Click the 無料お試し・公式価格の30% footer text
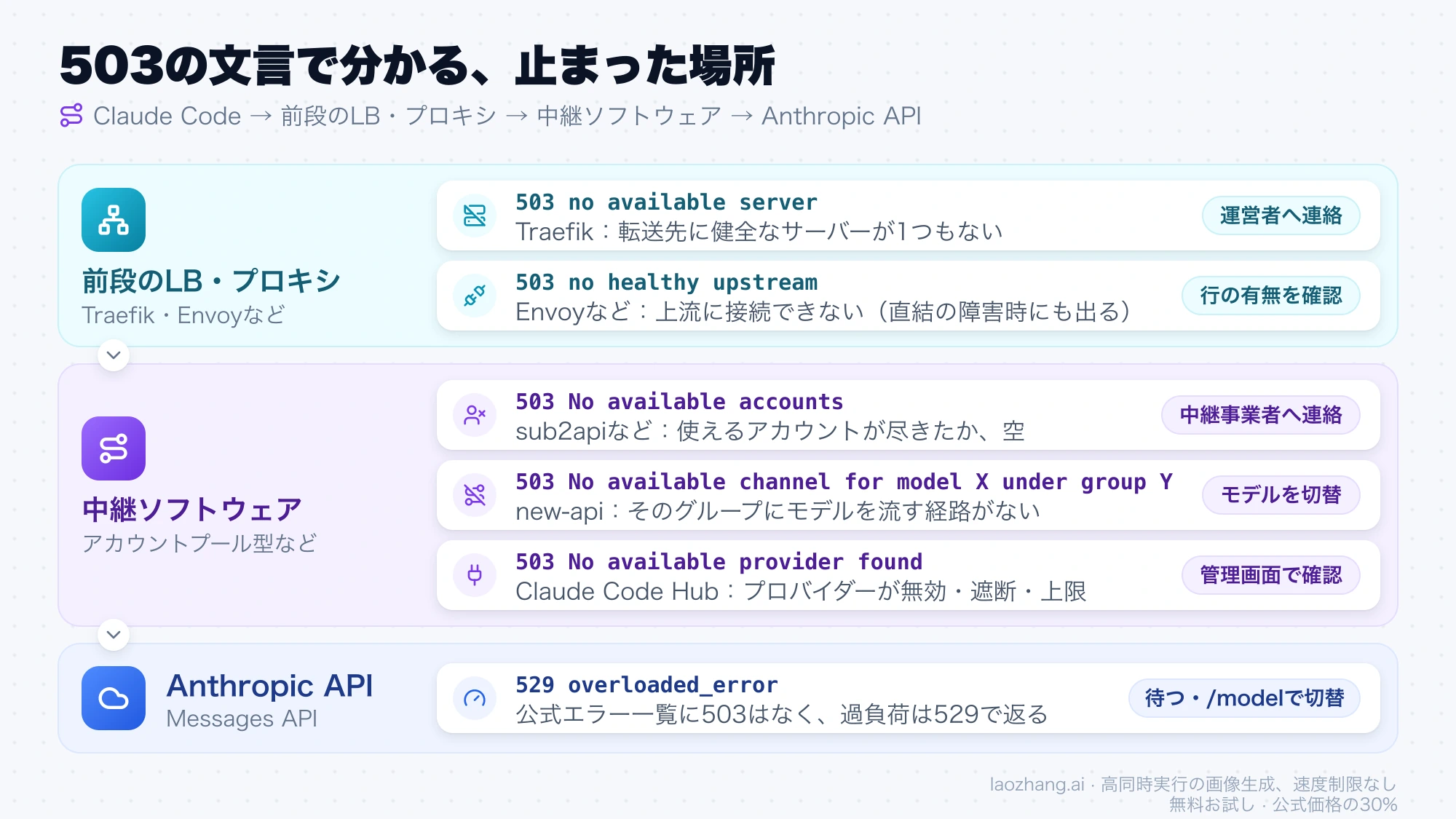 [x=1283, y=804]
